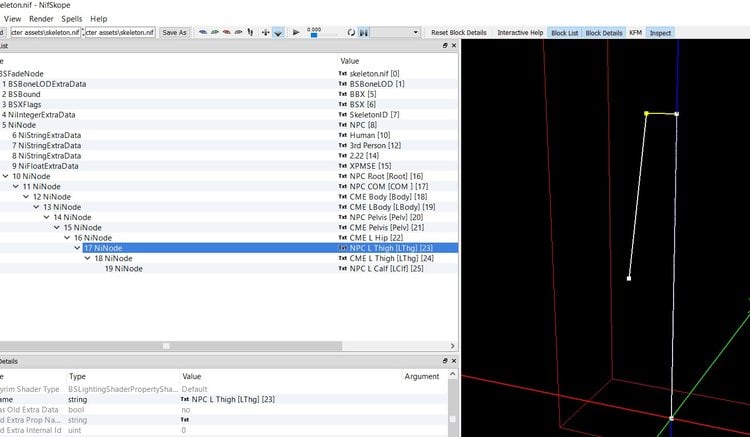Click the Name value NPC L Thigh in details
The height and width of the screenshot is (437, 750).
click(x=233, y=399)
